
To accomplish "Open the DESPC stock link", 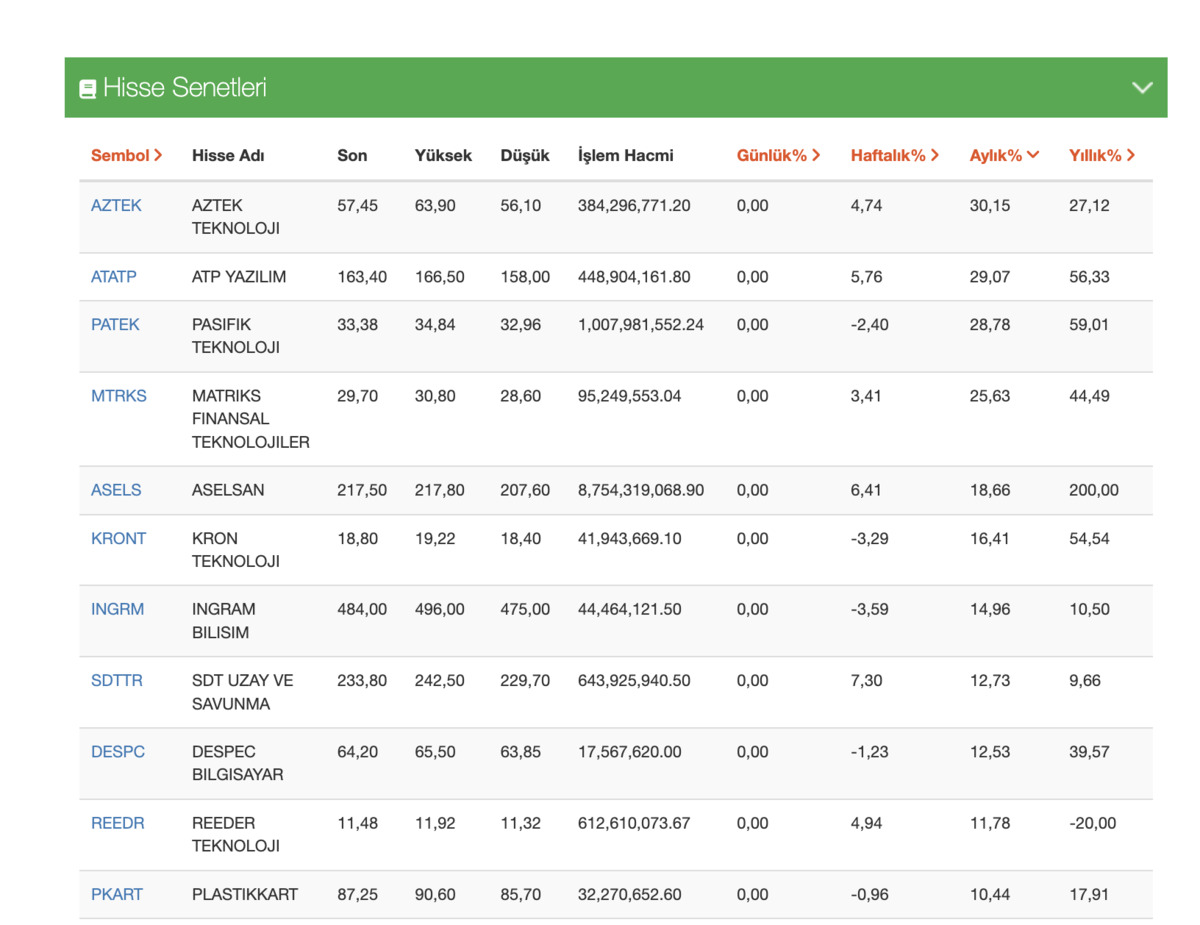I will pyautogui.click(x=118, y=751).
